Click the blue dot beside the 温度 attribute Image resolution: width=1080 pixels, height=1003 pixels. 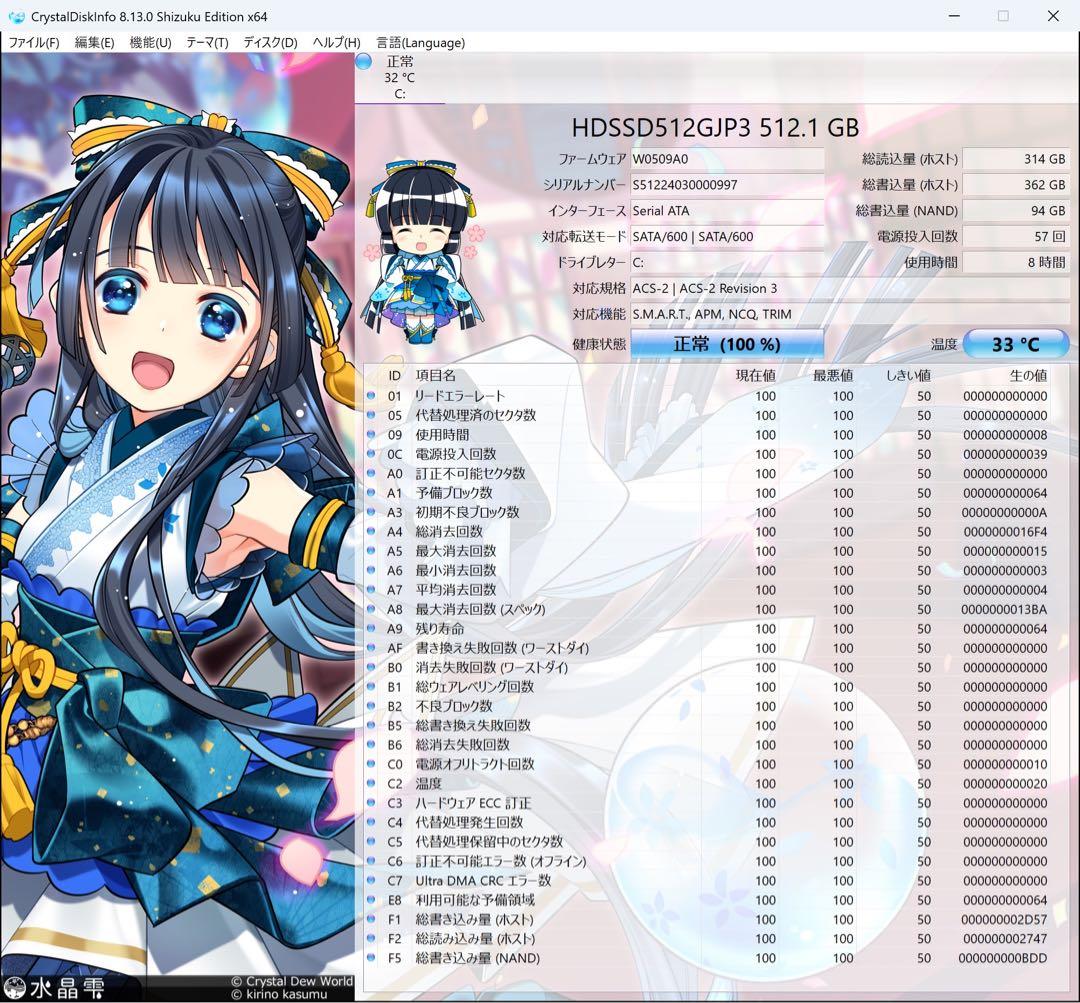tap(371, 783)
